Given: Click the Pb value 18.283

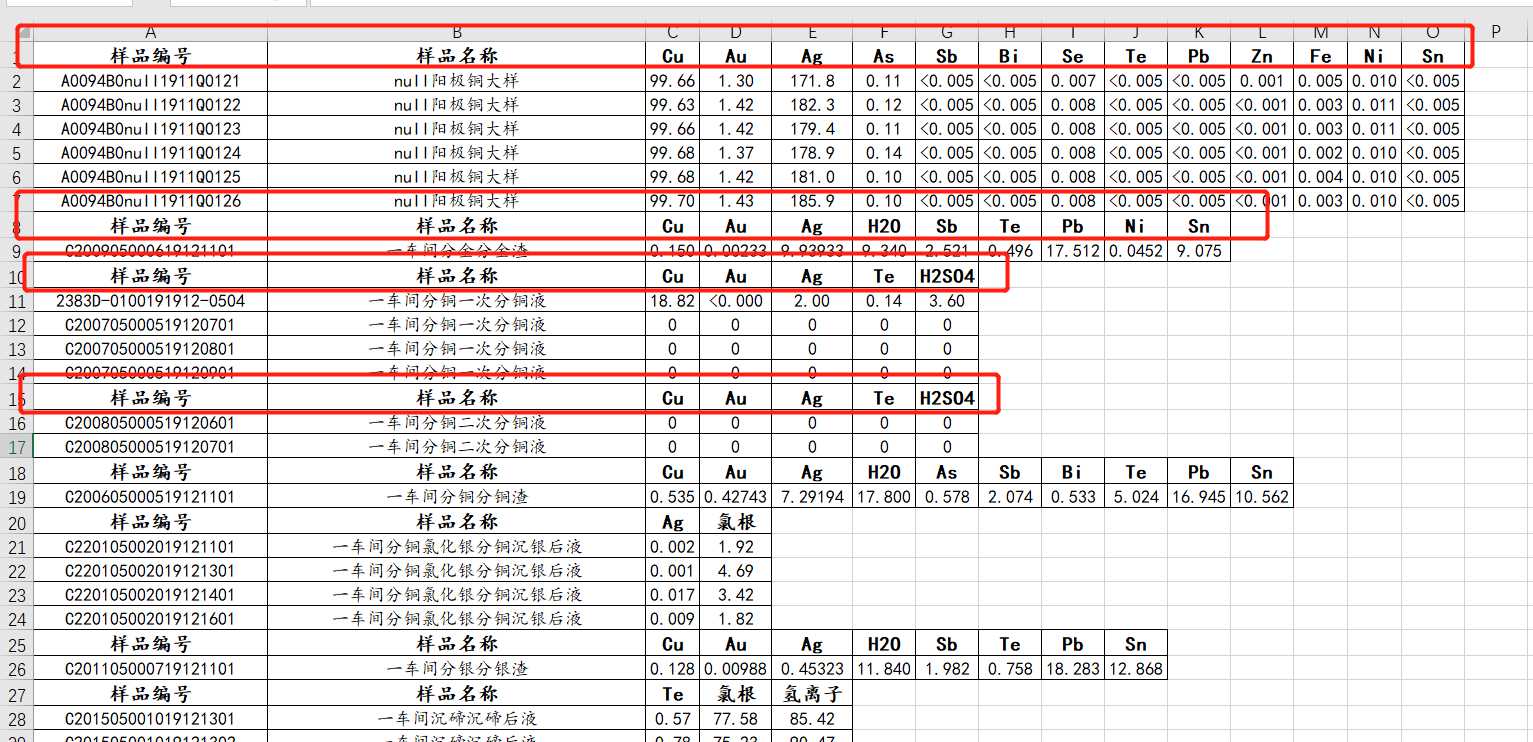Looking at the screenshot, I should click(1073, 669).
